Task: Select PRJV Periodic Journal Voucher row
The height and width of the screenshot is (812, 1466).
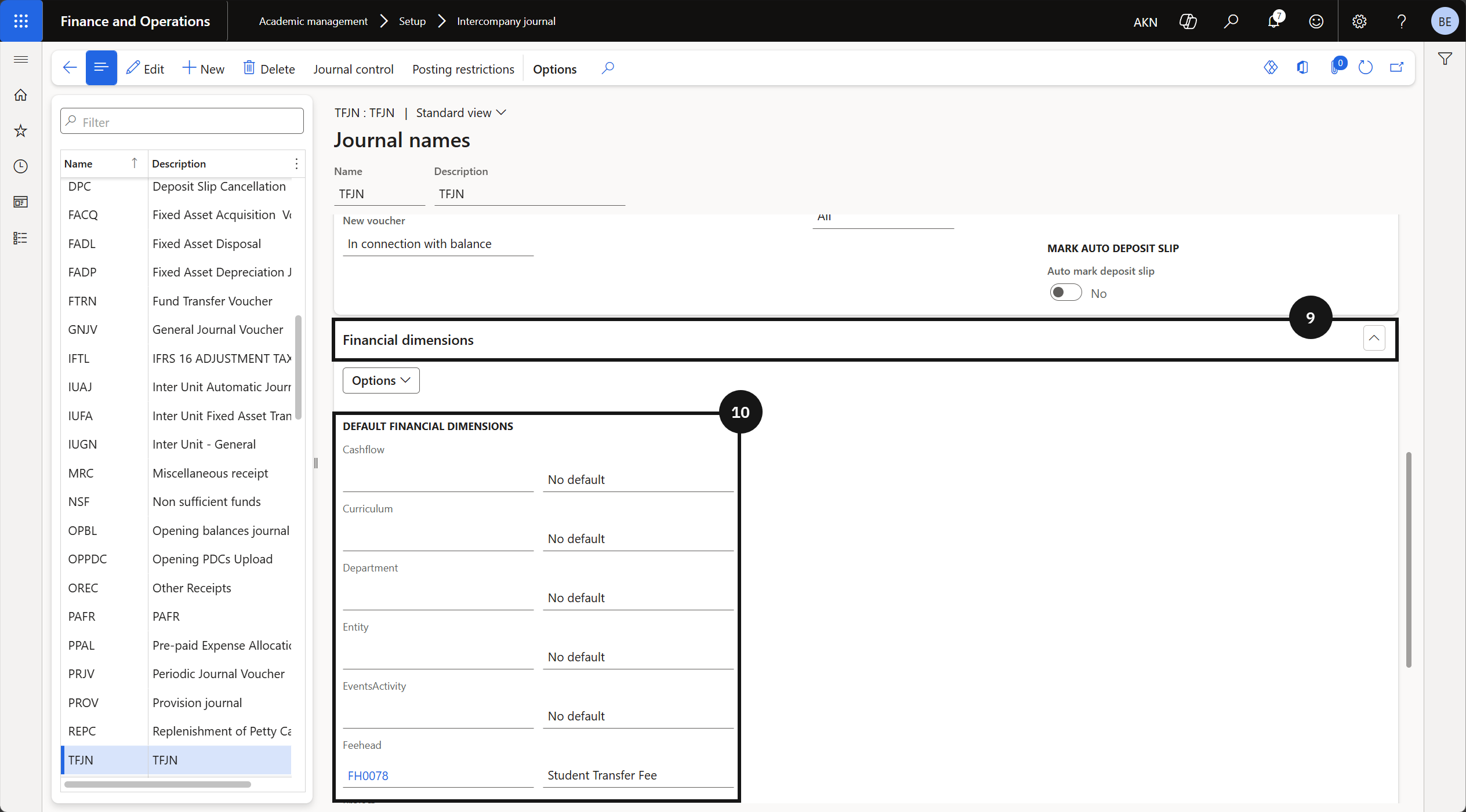Action: pyautogui.click(x=176, y=674)
